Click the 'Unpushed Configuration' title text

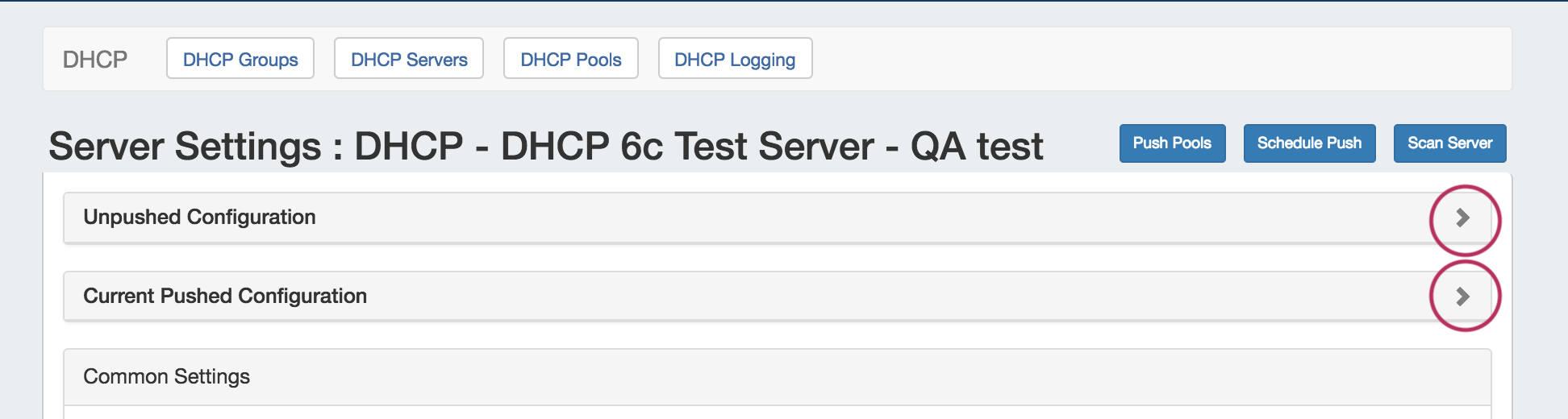click(x=199, y=218)
